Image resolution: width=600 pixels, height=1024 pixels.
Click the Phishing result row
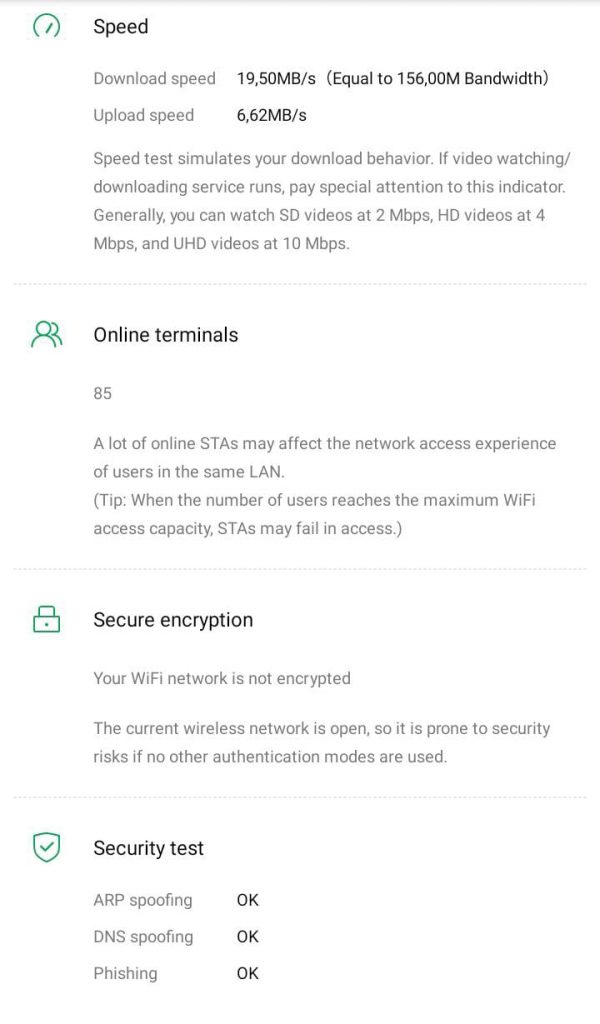click(x=125, y=973)
